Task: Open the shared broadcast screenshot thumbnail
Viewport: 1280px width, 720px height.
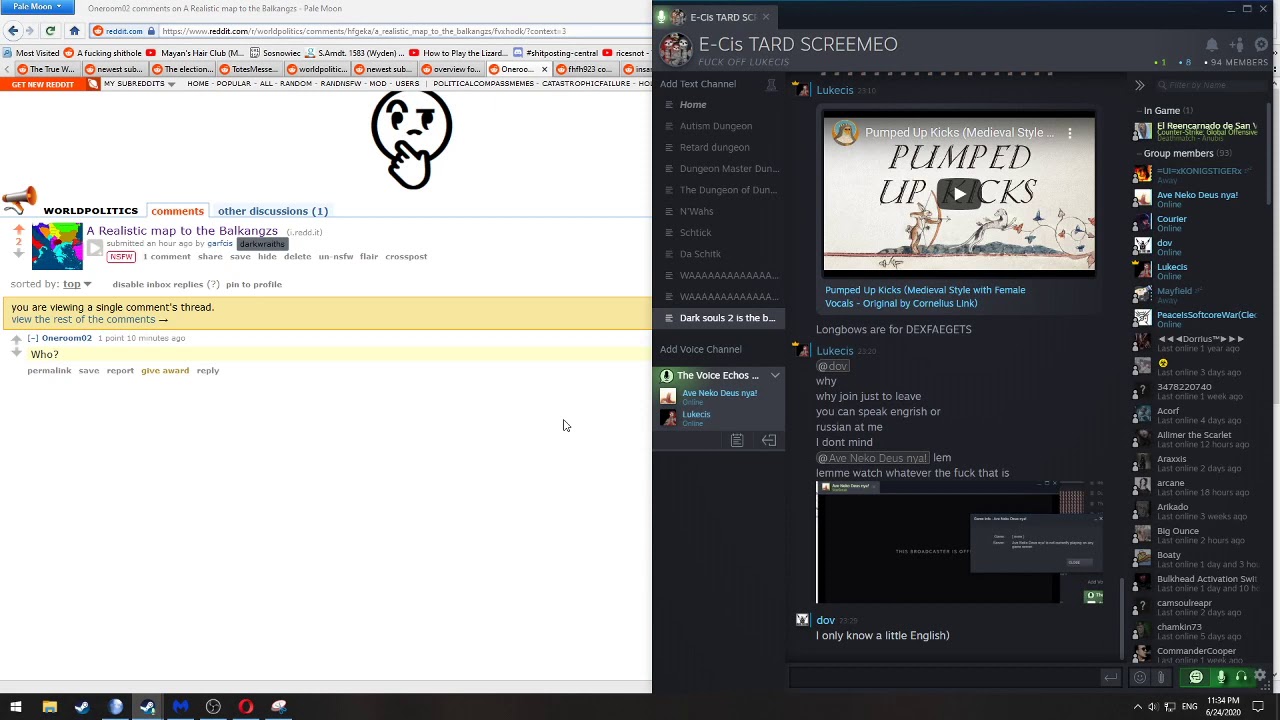Action: (959, 542)
